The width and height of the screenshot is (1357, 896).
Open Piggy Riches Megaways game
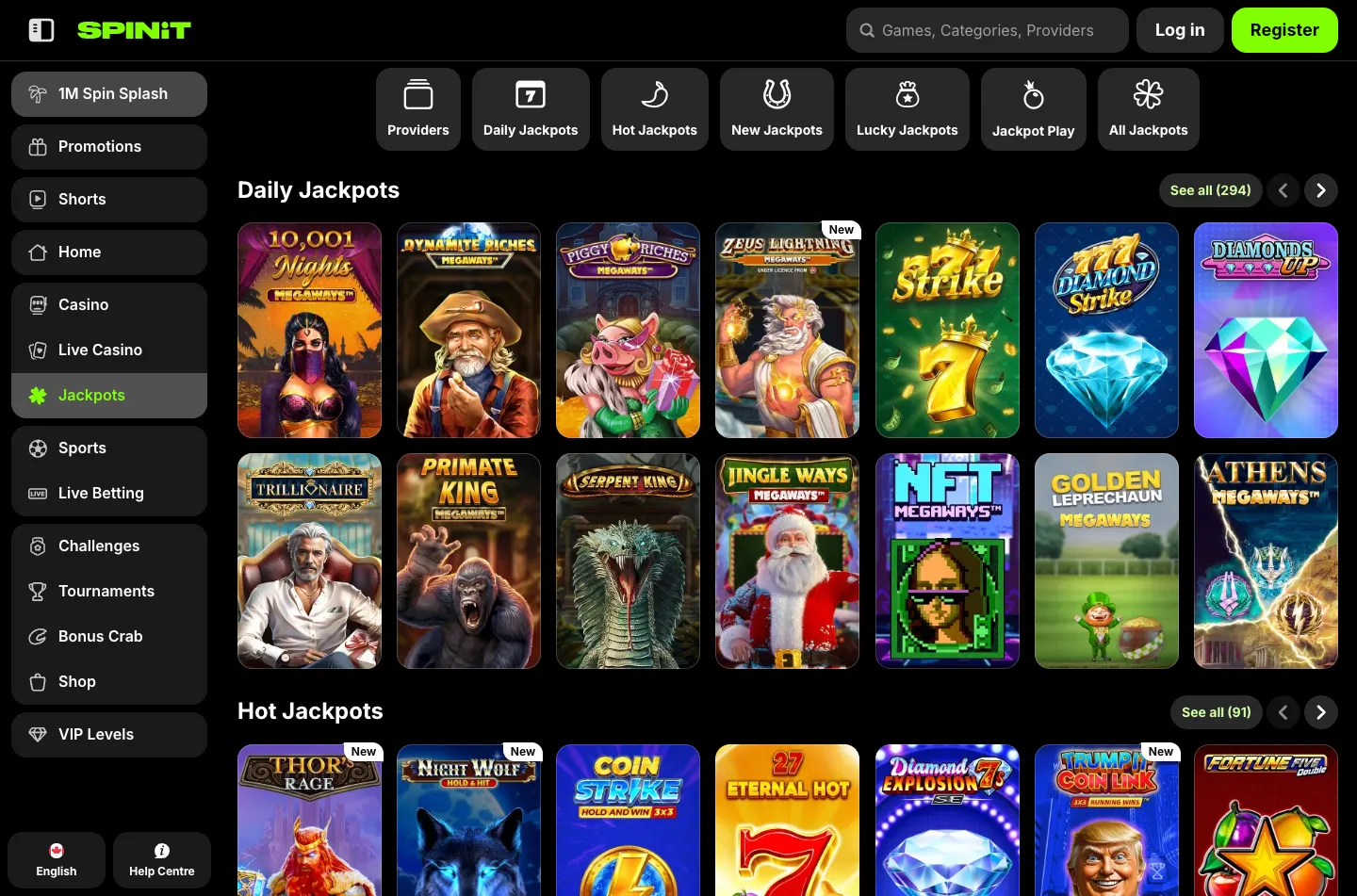point(628,331)
